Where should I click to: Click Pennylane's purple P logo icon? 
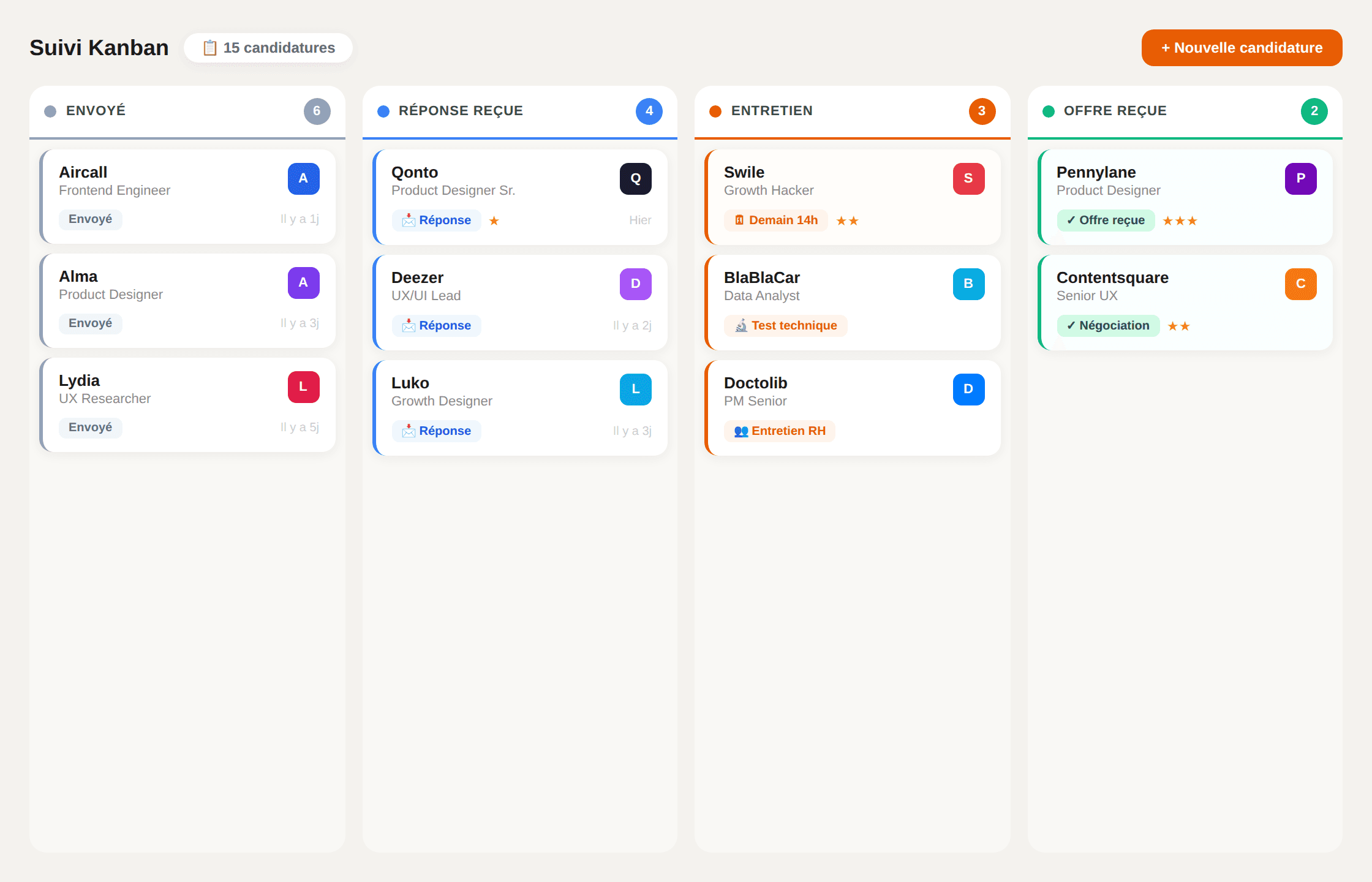pos(1300,178)
